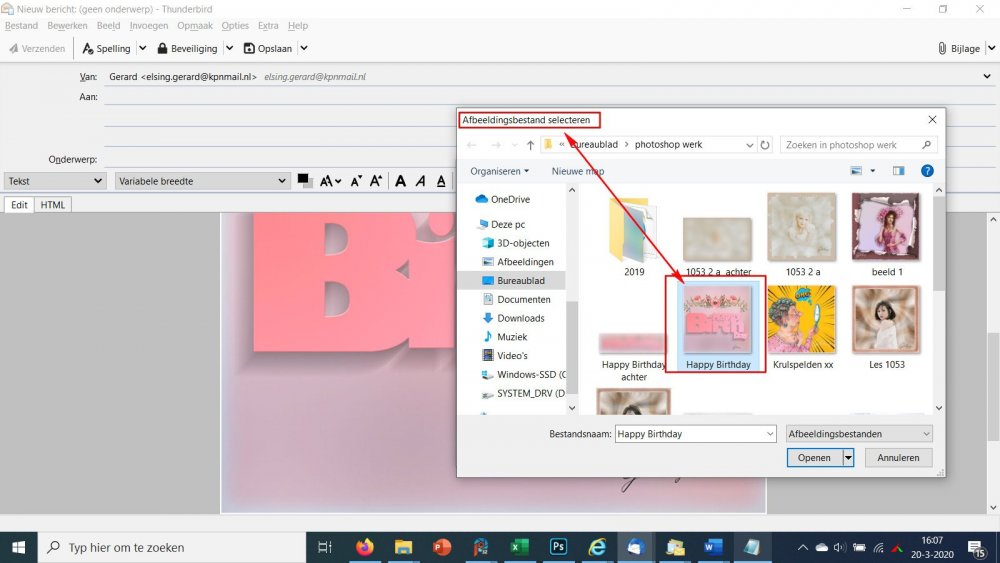Click the larger font size icon

(x=376, y=181)
